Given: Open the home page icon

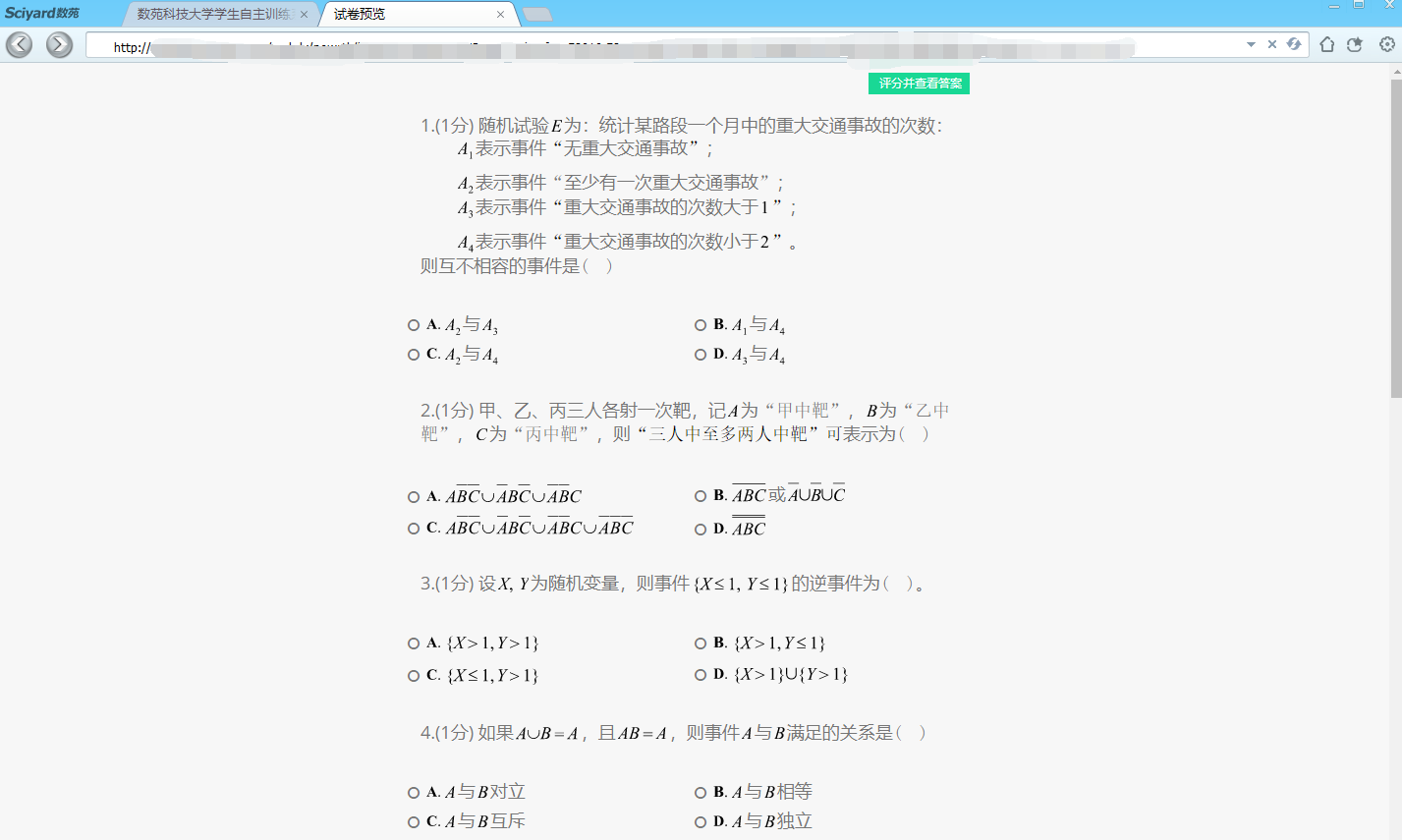Looking at the screenshot, I should click(1327, 44).
